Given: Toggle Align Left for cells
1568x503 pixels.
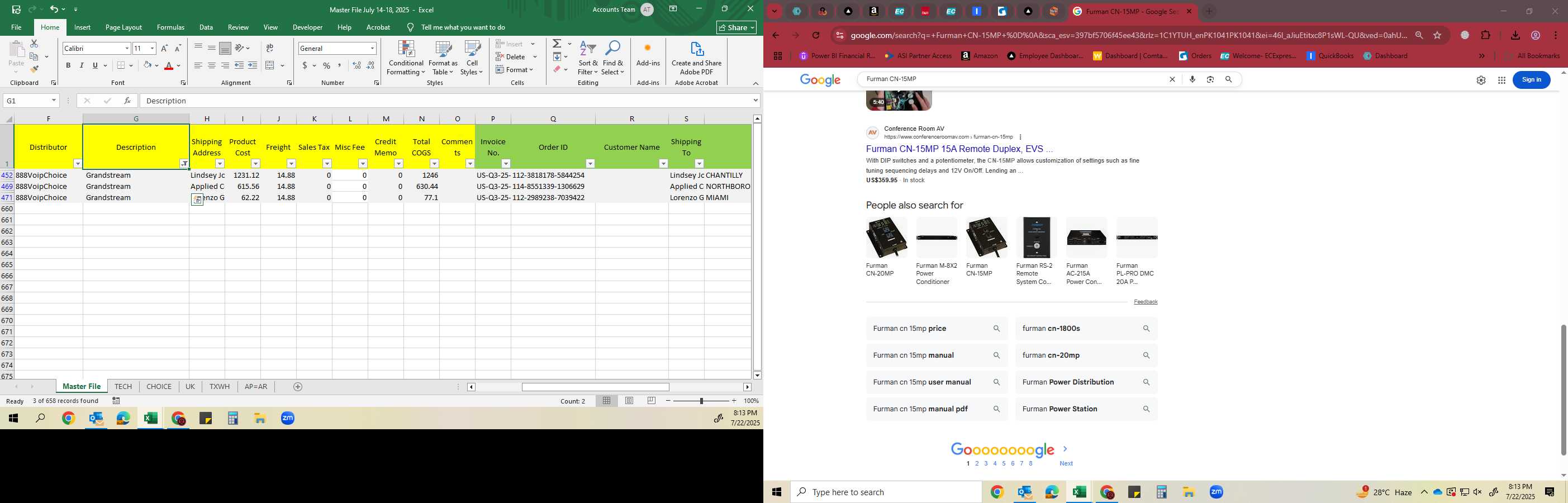Looking at the screenshot, I should (198, 65).
